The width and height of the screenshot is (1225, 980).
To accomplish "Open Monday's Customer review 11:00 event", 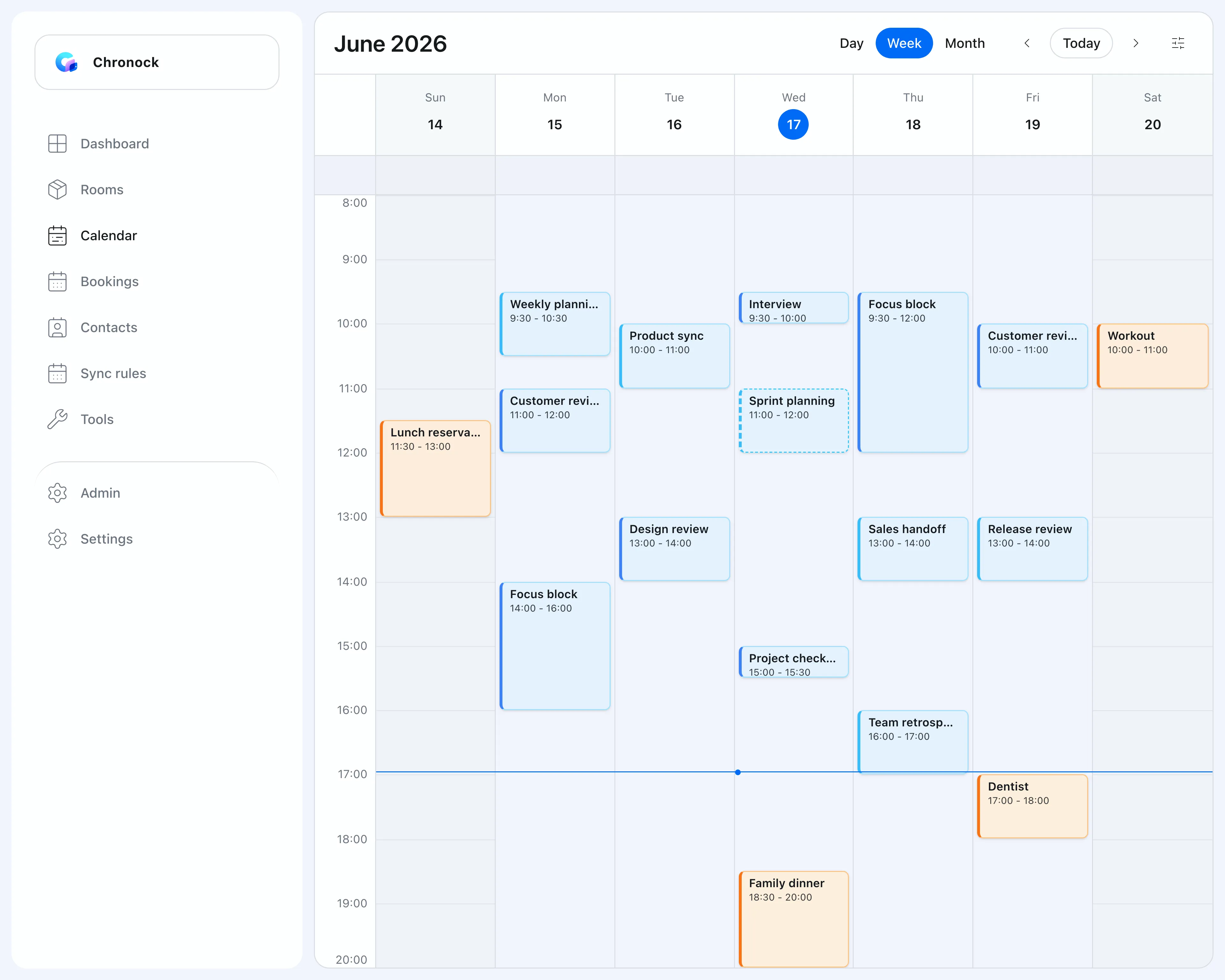I will coord(554,420).
